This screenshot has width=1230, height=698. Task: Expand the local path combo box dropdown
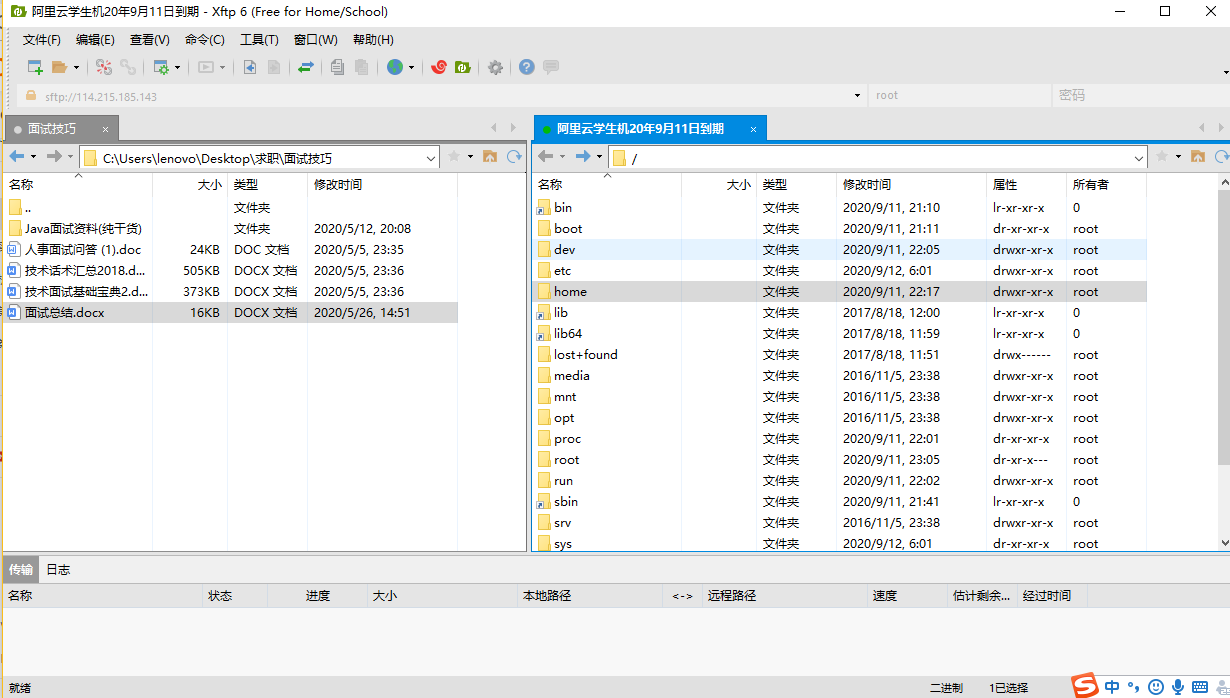(431, 158)
